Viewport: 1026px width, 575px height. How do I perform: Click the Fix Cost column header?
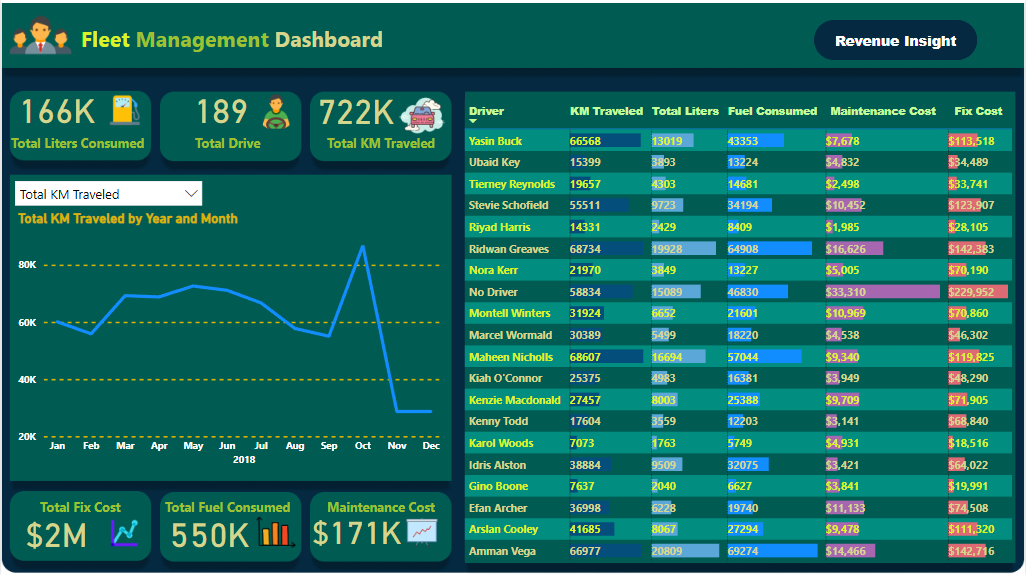977,111
